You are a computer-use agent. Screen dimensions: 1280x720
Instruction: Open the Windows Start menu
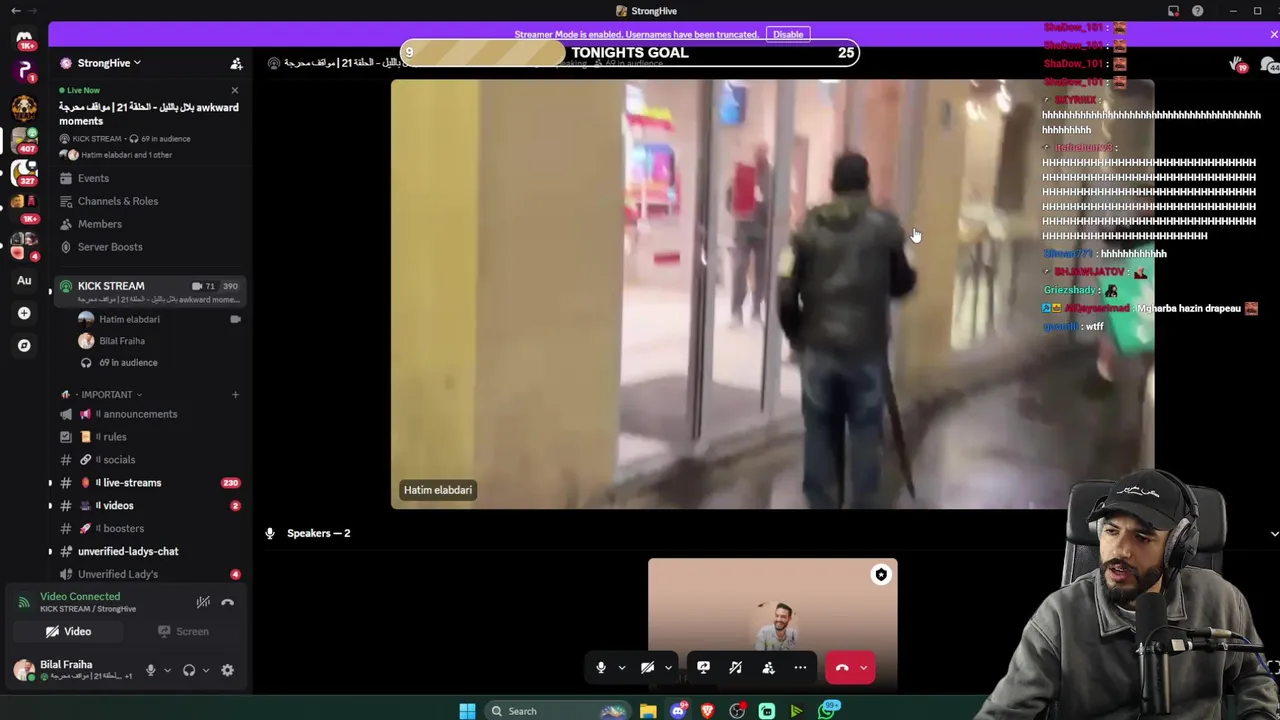[x=467, y=711]
